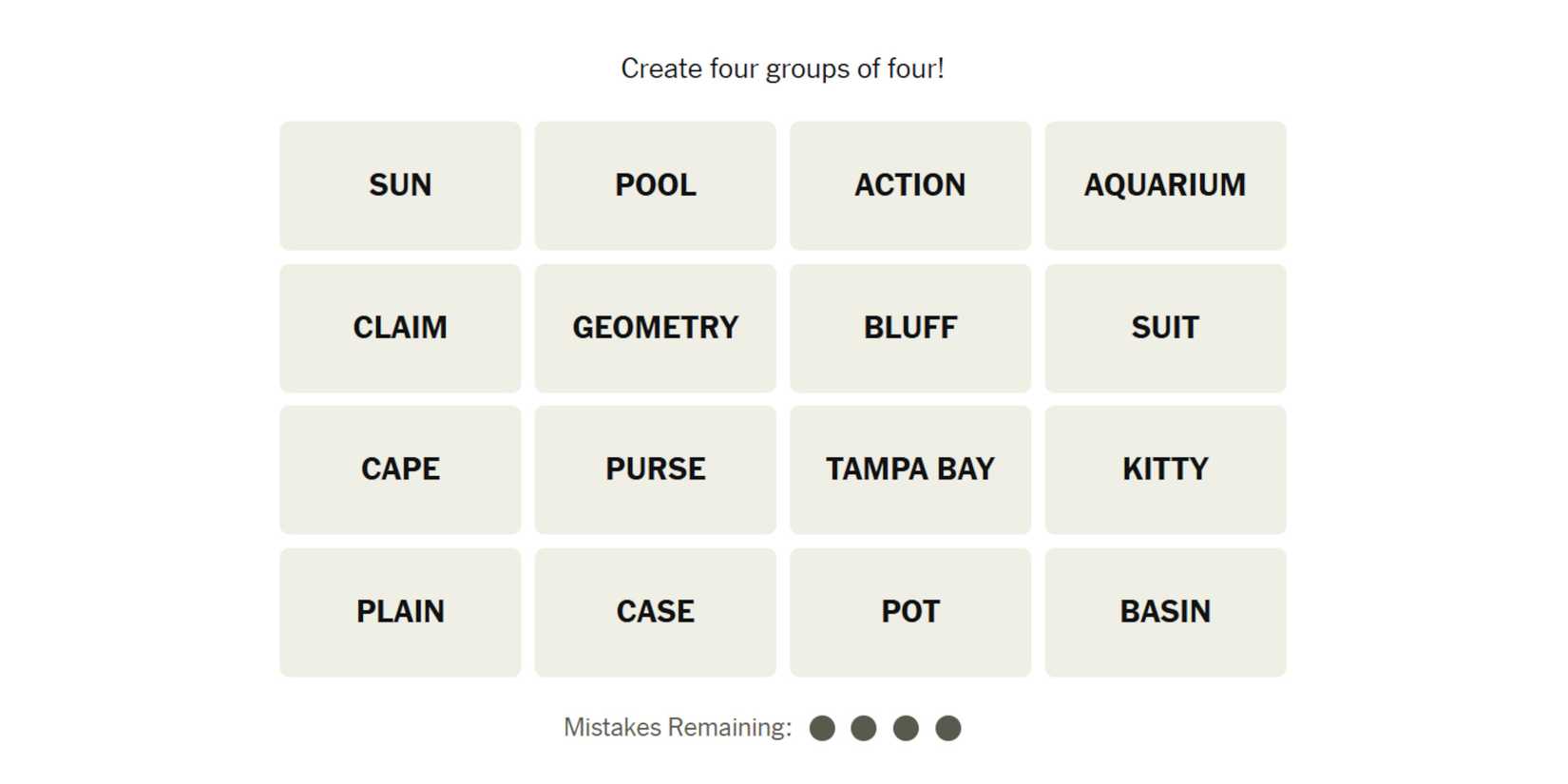The height and width of the screenshot is (784, 1568).
Task: Select the BLUFF tile
Action: 909,328
